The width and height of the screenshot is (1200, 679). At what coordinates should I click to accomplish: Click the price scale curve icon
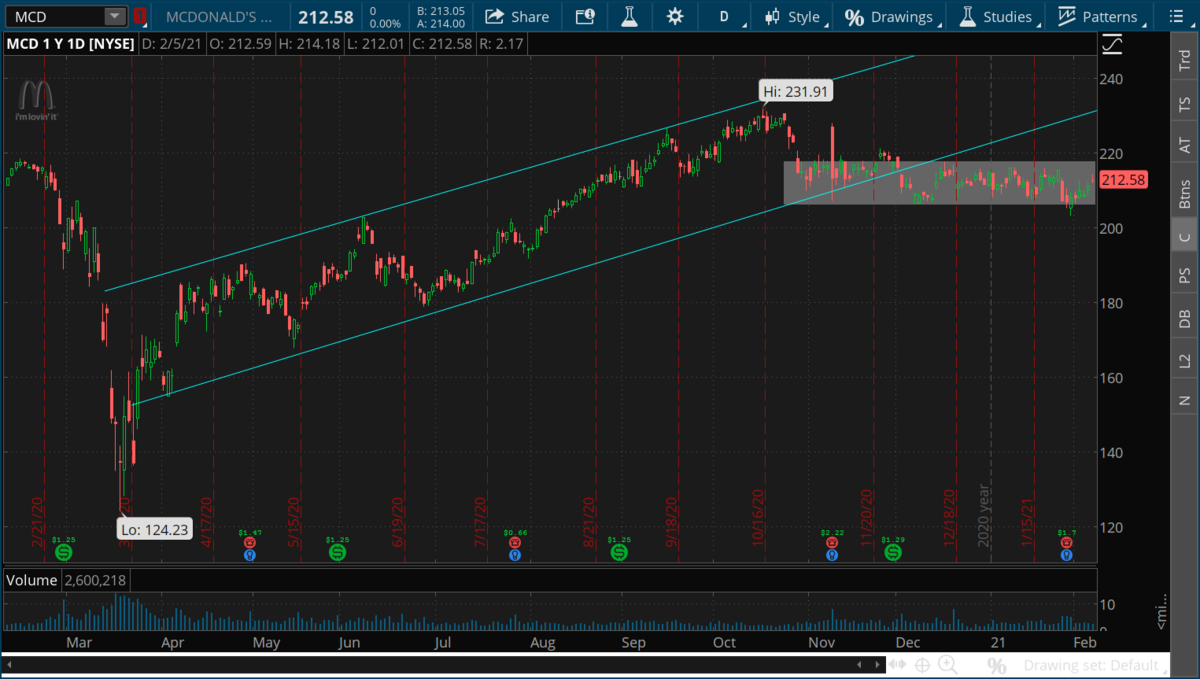pyautogui.click(x=1111, y=44)
